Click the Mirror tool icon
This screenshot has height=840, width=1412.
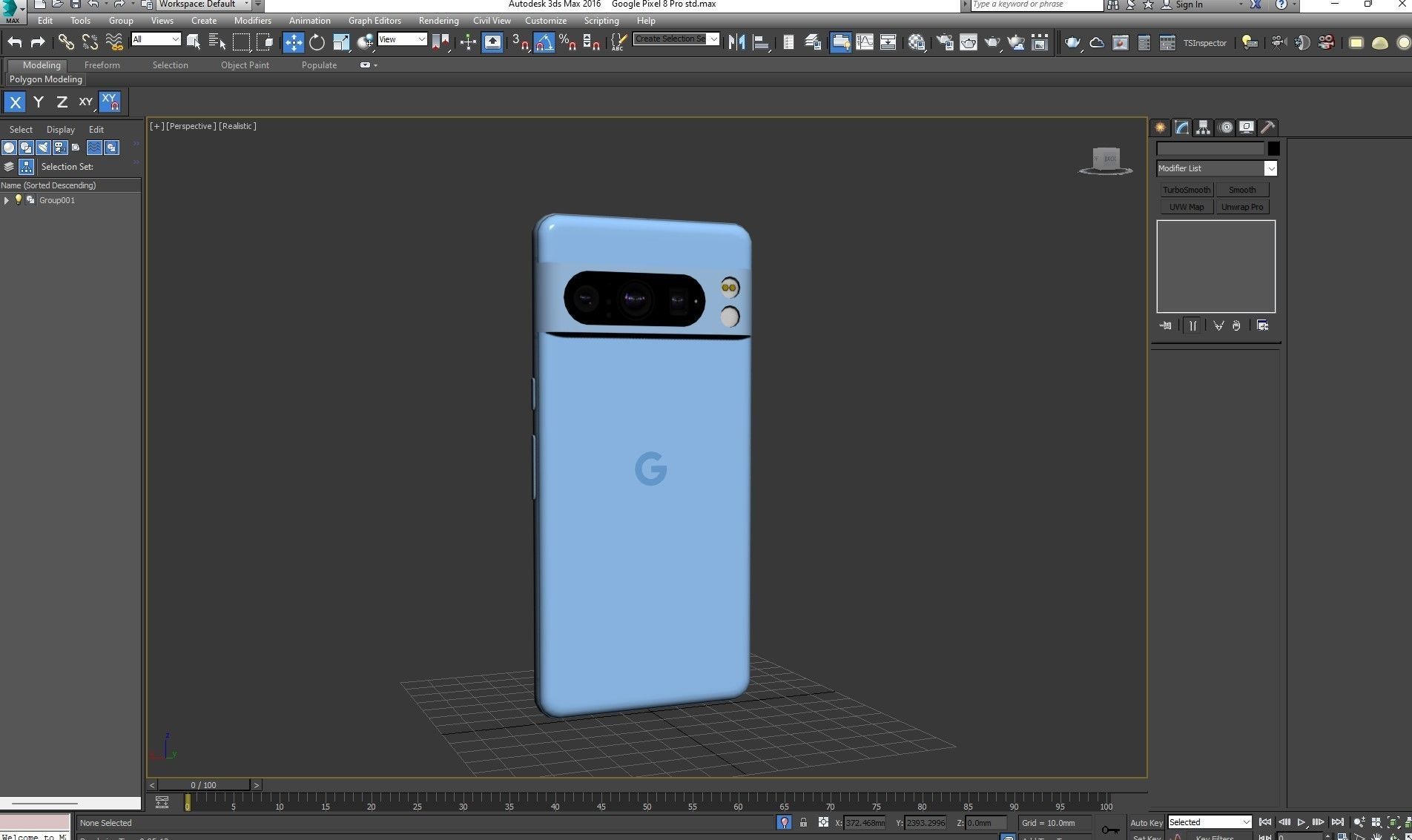[736, 42]
